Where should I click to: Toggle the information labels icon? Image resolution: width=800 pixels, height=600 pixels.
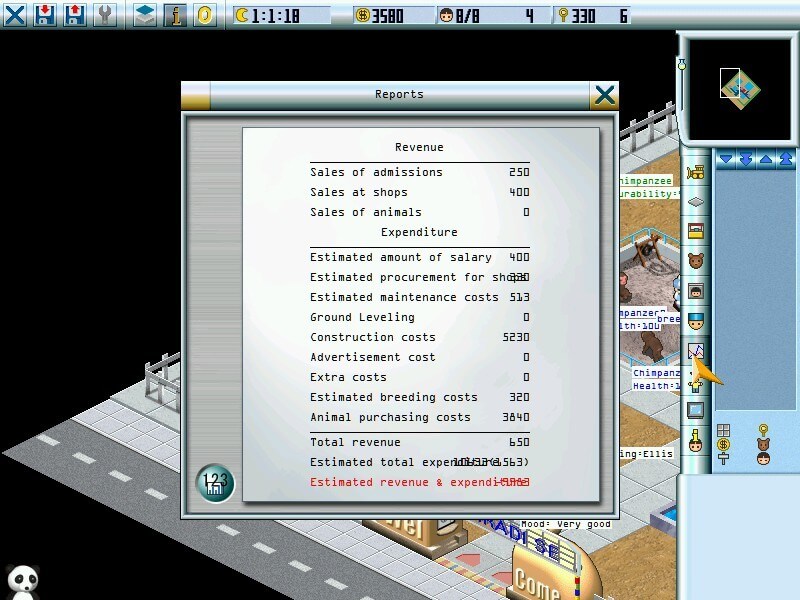point(175,15)
